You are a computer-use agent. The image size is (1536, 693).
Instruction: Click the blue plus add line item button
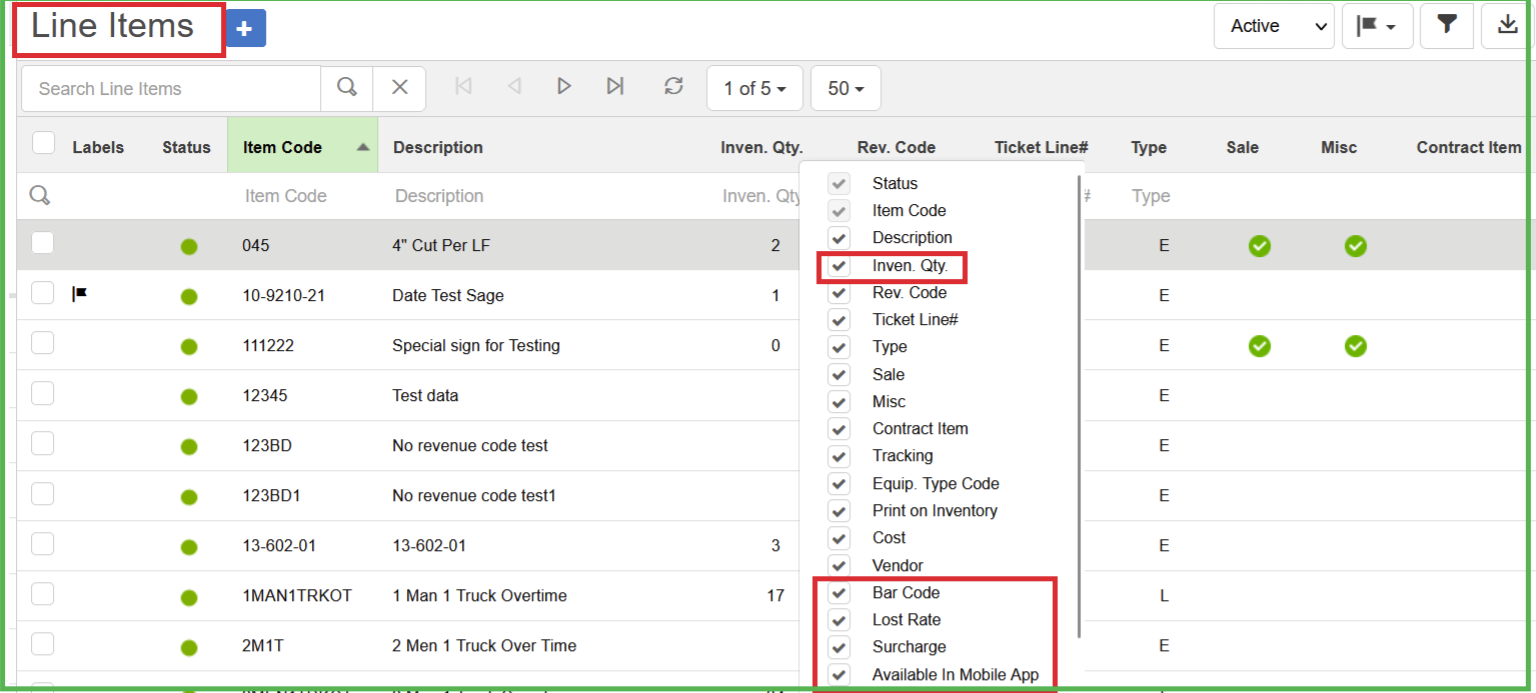[x=245, y=30]
